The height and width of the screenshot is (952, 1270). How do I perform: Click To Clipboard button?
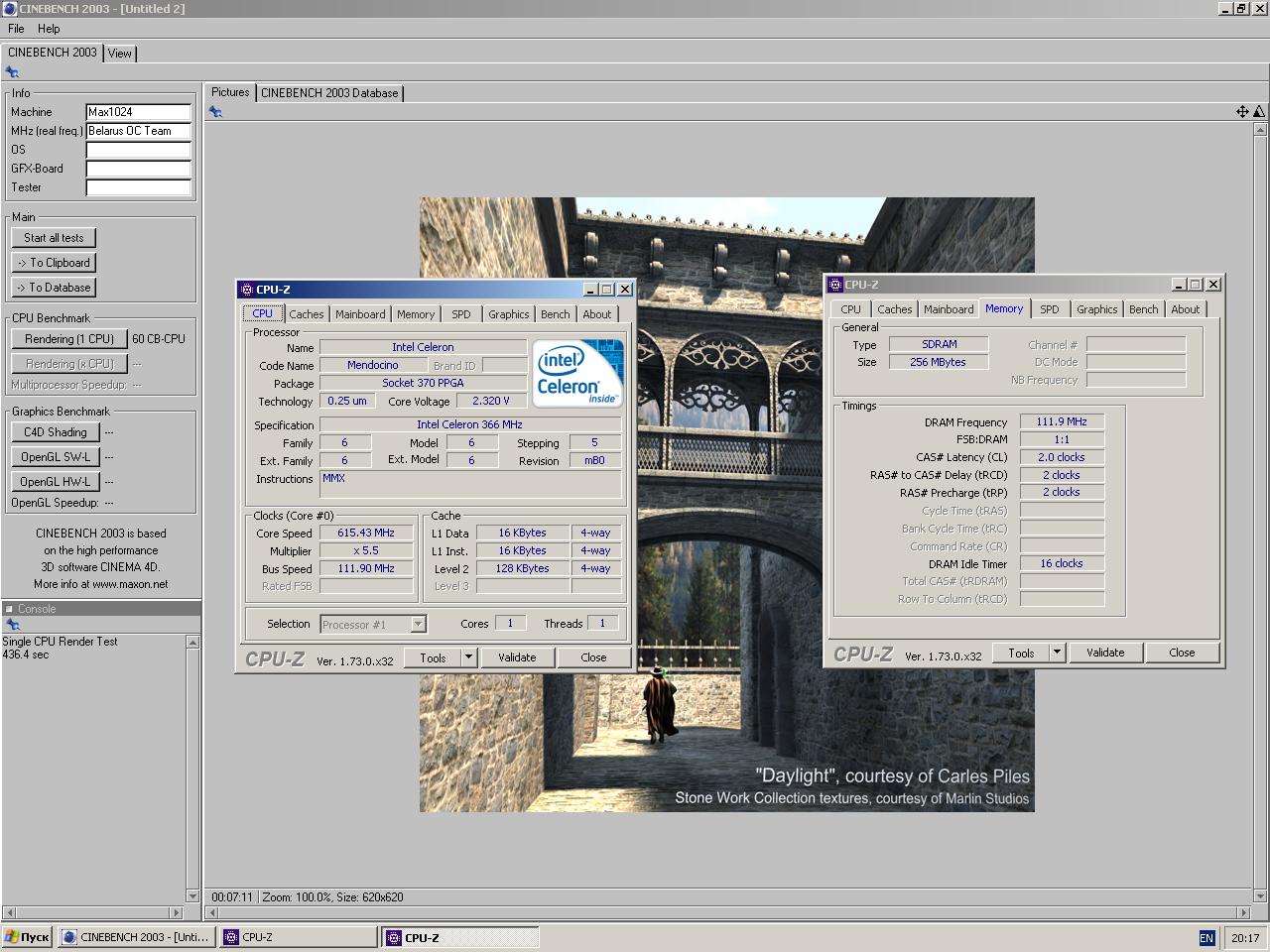click(x=54, y=263)
